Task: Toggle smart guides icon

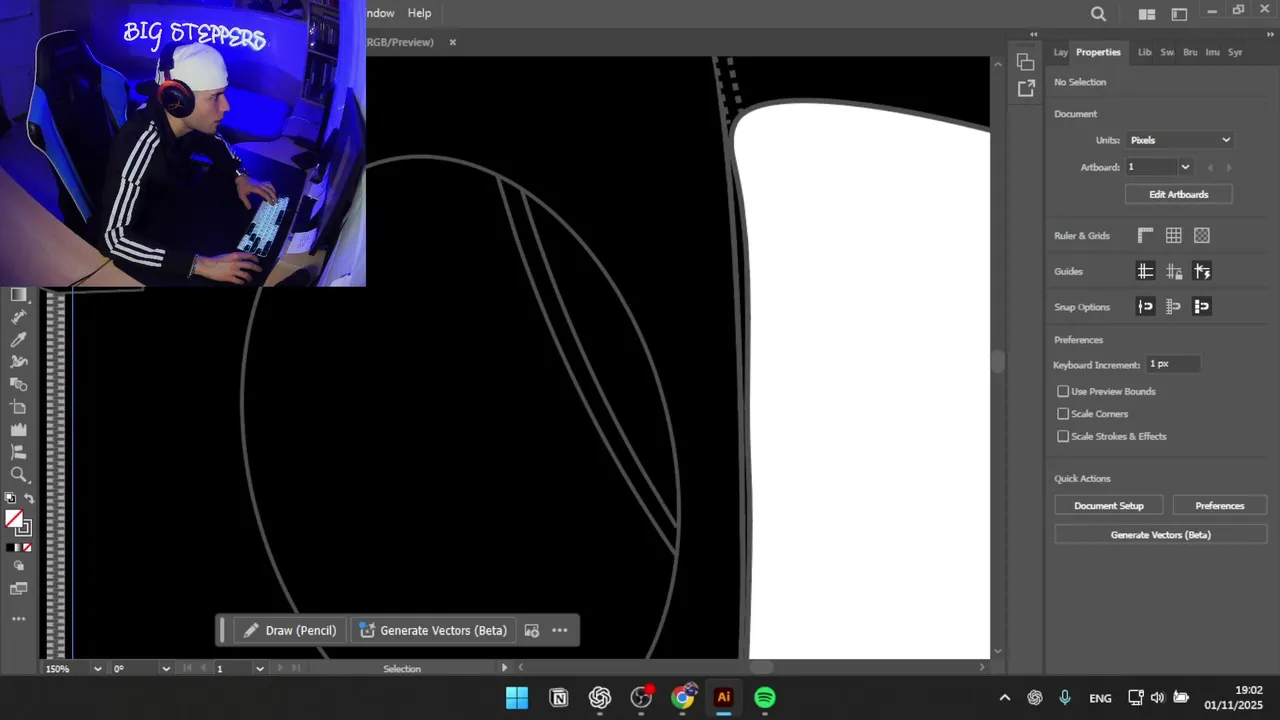Action: 1202,271
